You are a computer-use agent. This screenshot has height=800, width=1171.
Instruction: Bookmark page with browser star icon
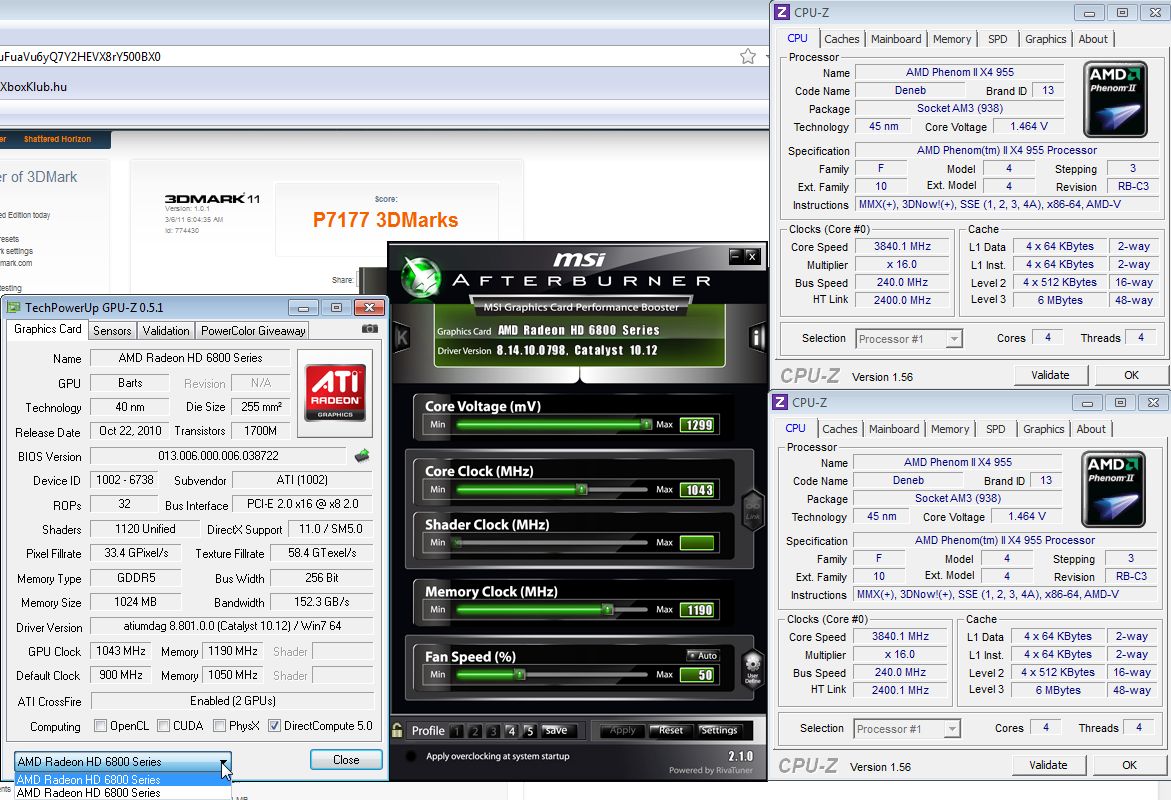coord(748,56)
